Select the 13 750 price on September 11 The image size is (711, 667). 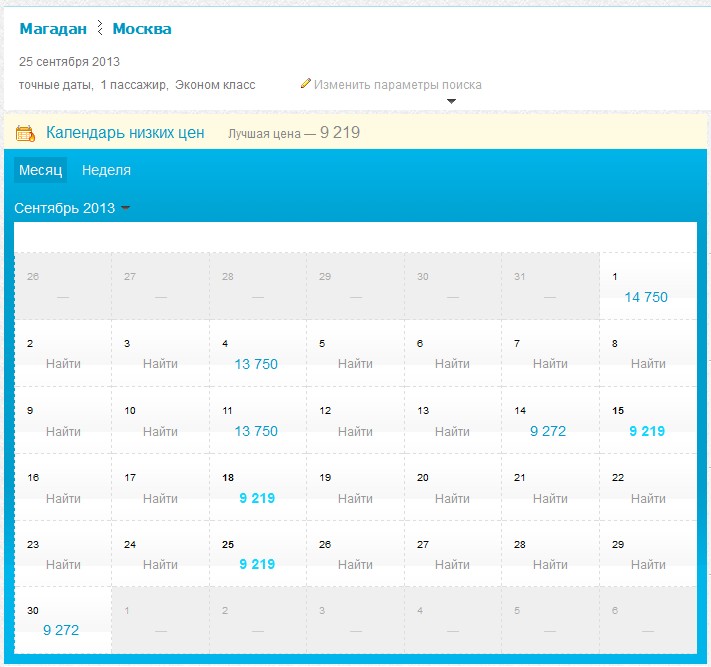point(256,431)
